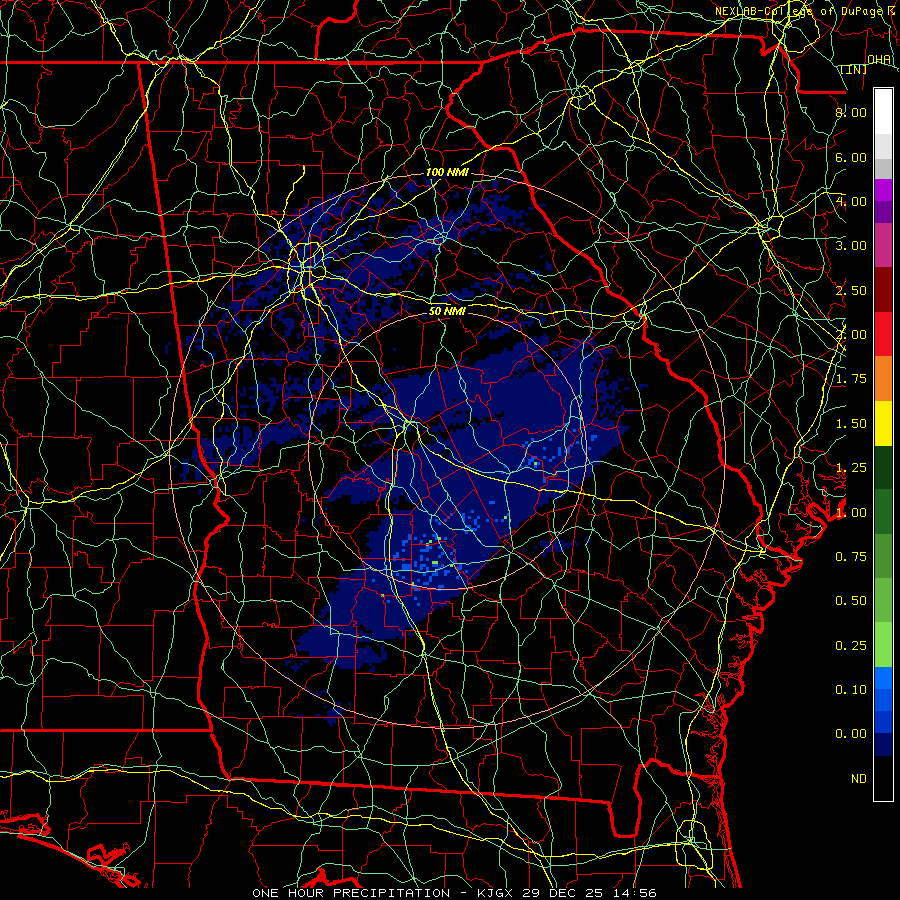Click the OHA product label
The height and width of the screenshot is (900, 900).
coord(879,60)
